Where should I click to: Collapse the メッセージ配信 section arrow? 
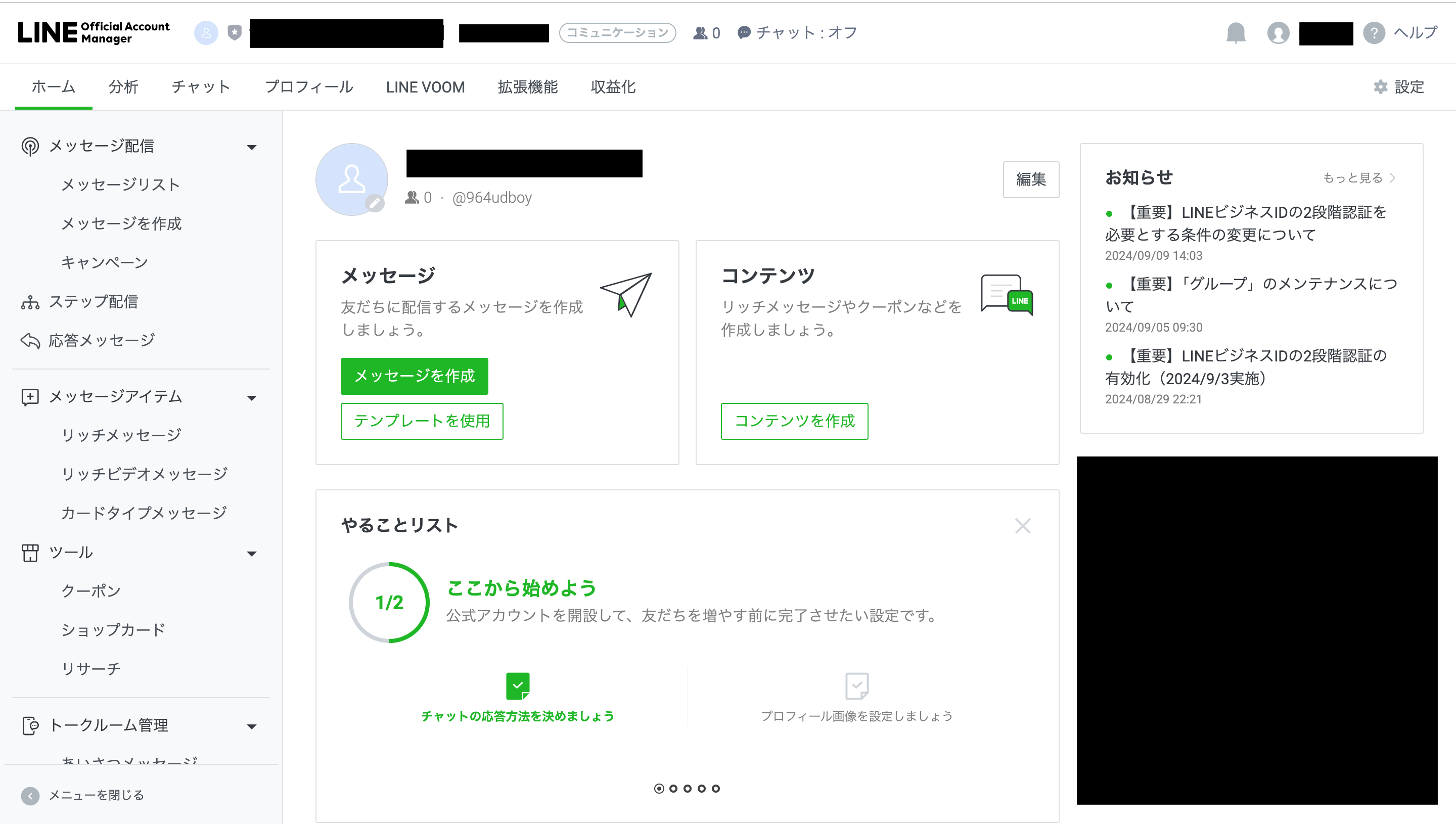[x=252, y=147]
